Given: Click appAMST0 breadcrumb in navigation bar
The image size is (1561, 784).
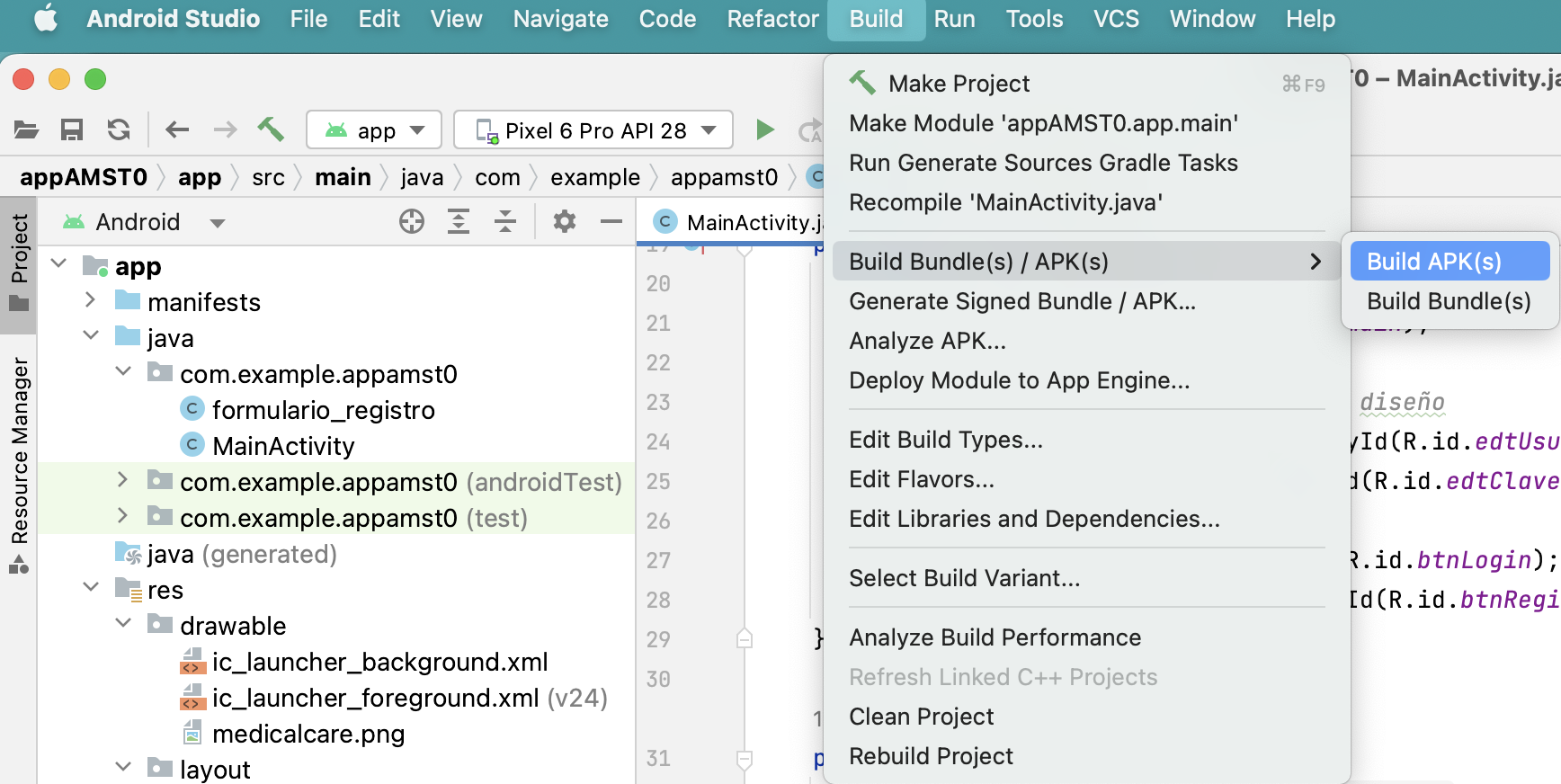Looking at the screenshot, I should click(84, 177).
